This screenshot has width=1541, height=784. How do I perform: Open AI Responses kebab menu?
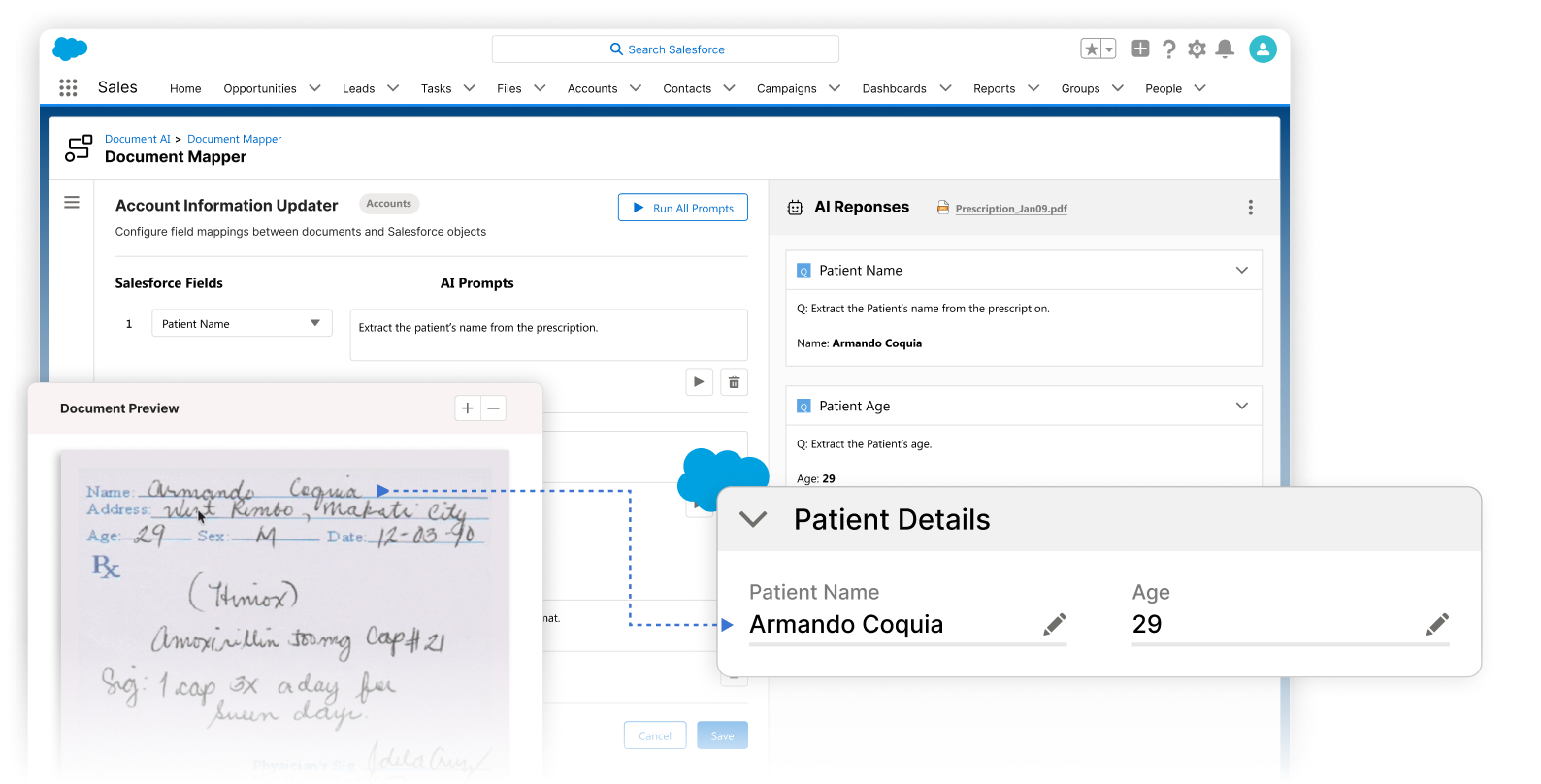[1250, 208]
